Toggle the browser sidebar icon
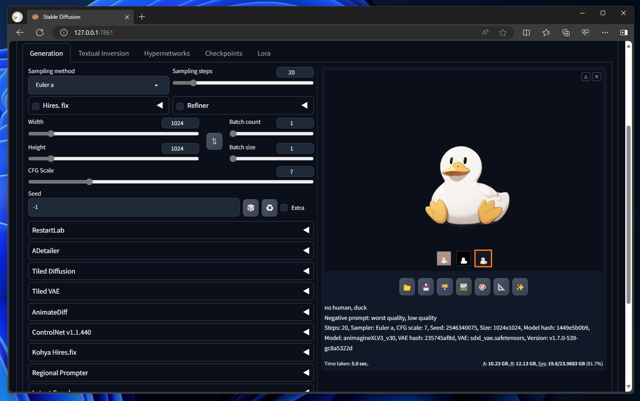 (624, 33)
